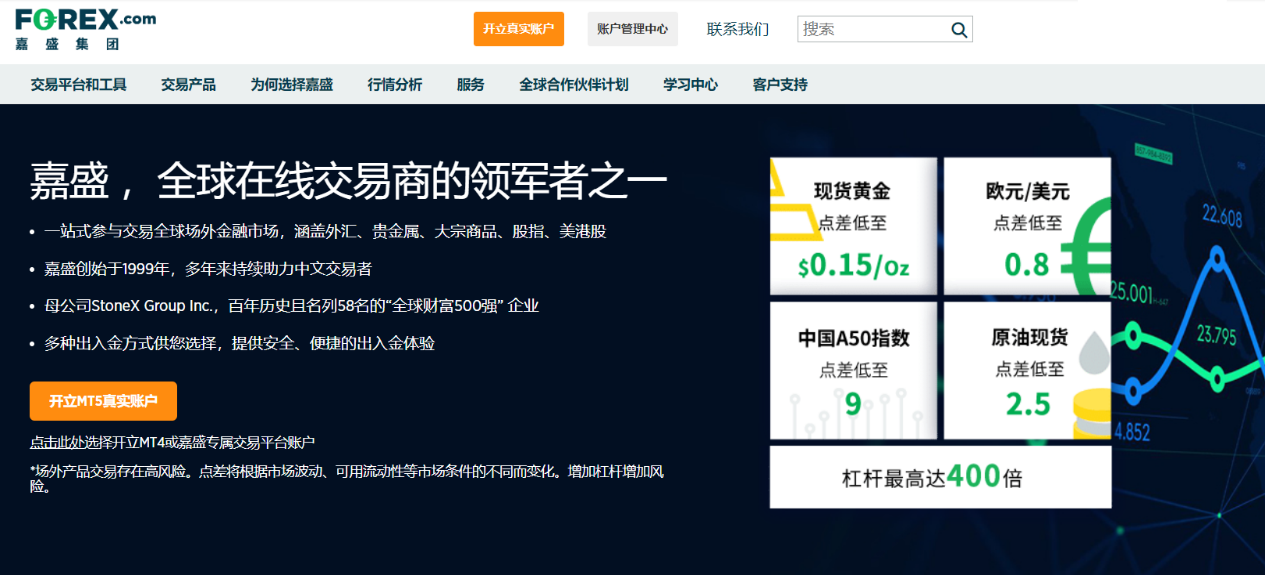Click the FOREX.com logo

[85, 29]
